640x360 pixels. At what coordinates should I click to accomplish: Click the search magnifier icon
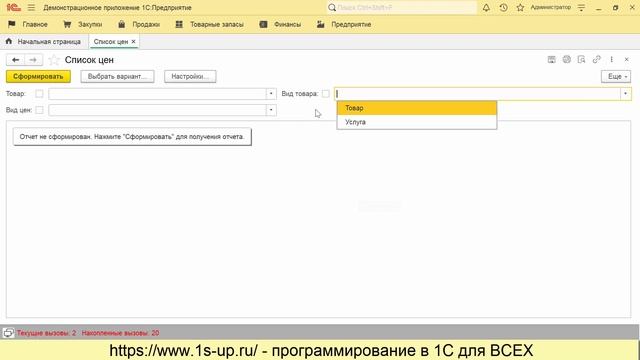(332, 7)
